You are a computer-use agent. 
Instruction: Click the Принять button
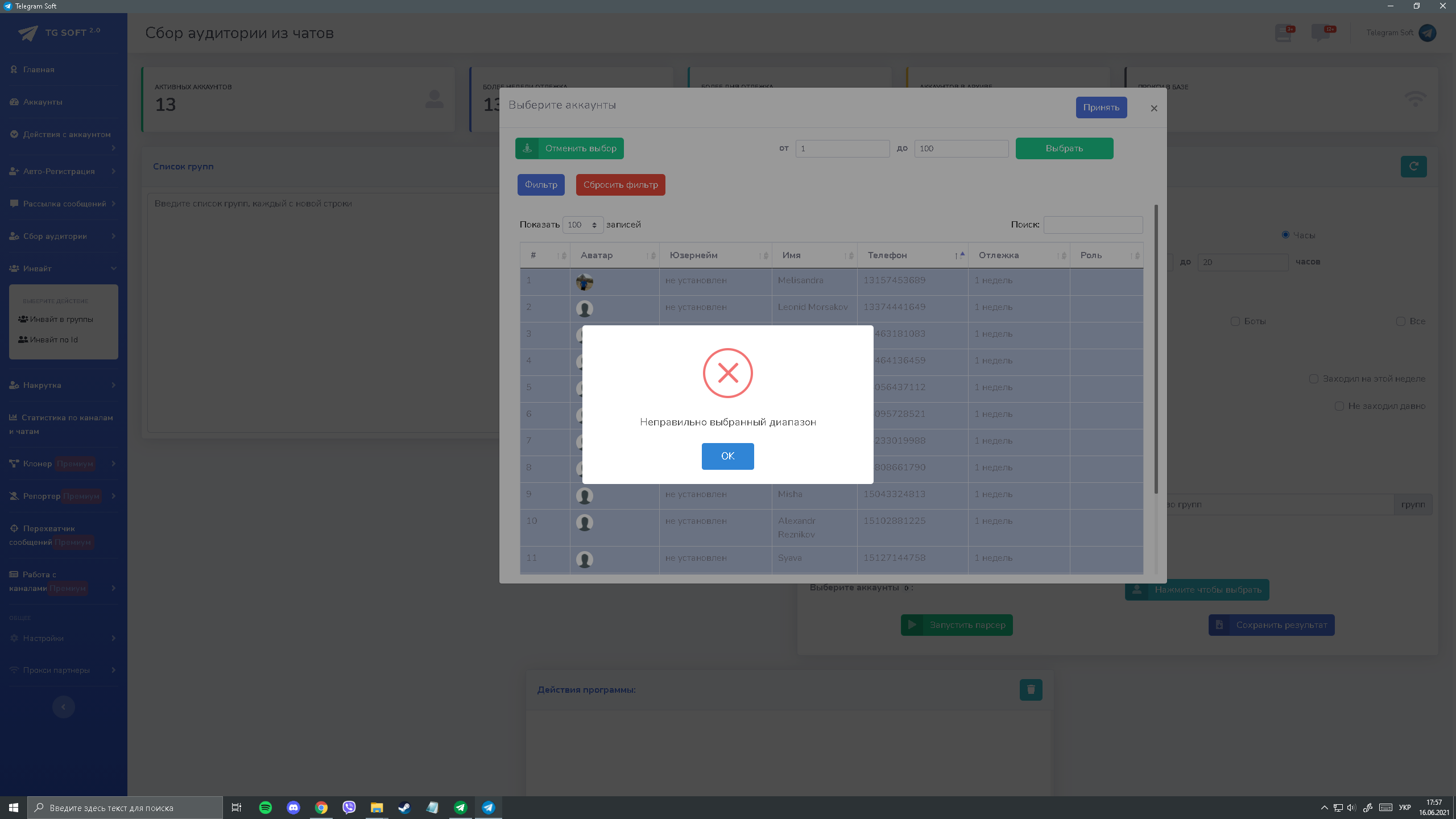1101,107
